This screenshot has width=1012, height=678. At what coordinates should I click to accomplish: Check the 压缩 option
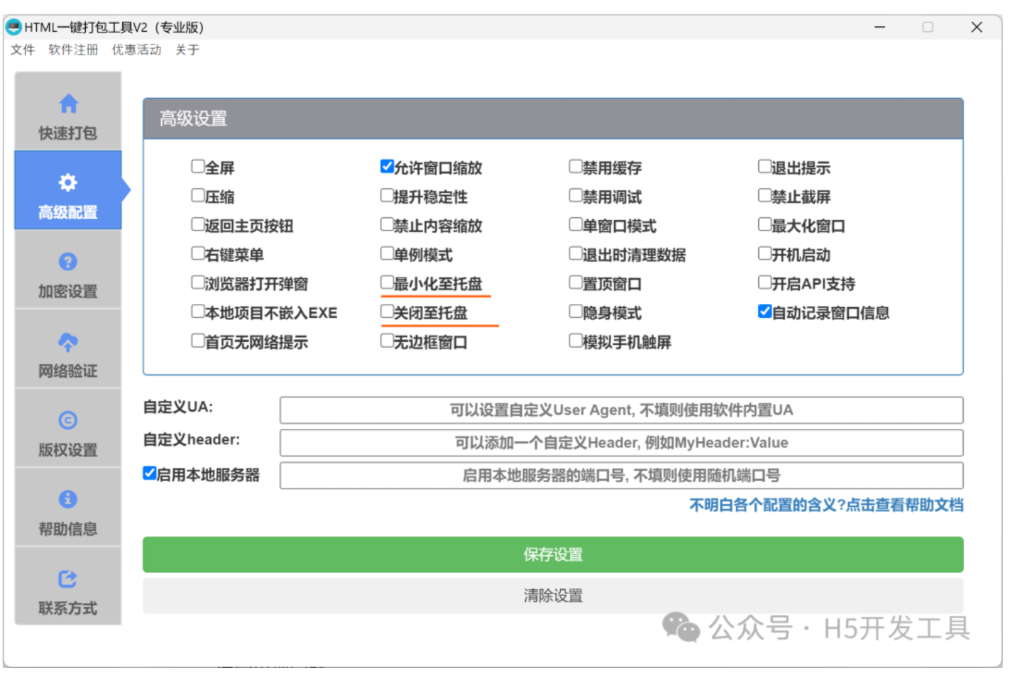pos(197,196)
